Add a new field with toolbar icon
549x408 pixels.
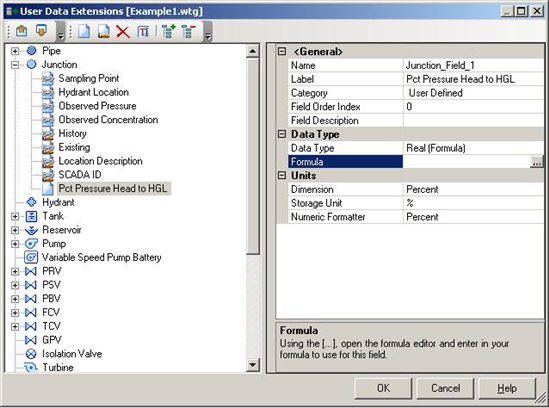[x=84, y=32]
